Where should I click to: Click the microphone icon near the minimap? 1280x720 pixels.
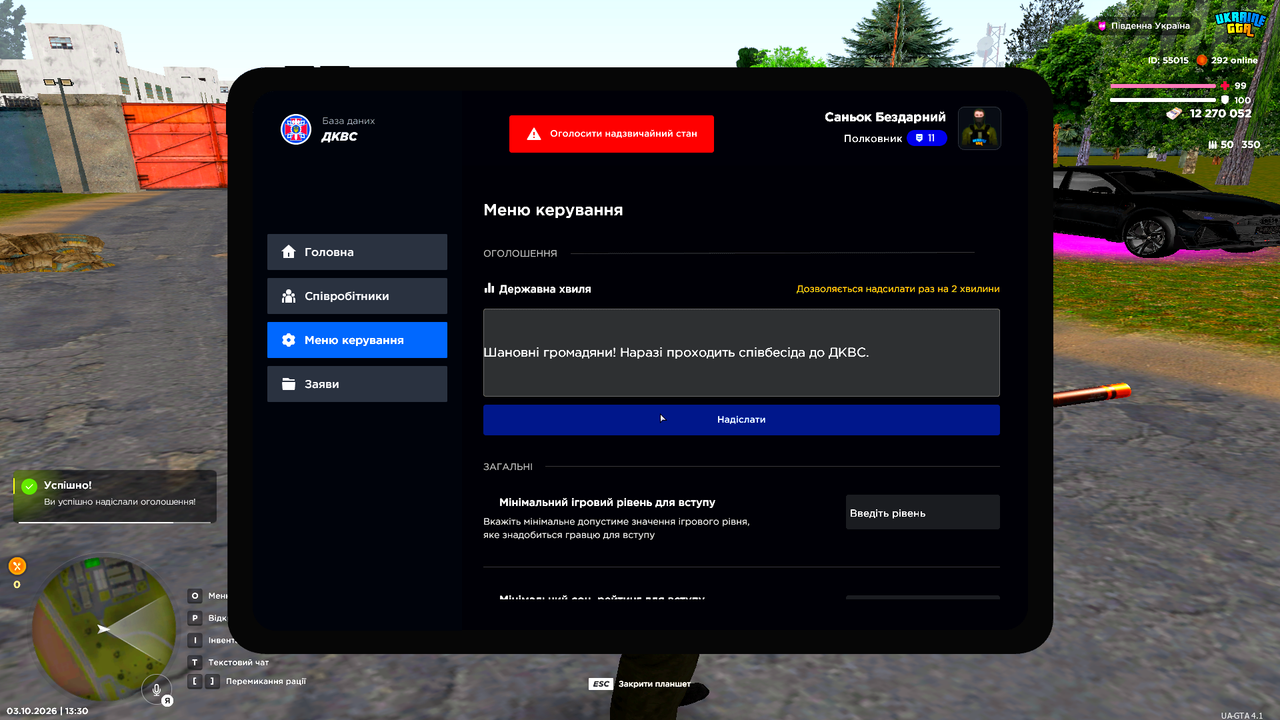pos(155,688)
